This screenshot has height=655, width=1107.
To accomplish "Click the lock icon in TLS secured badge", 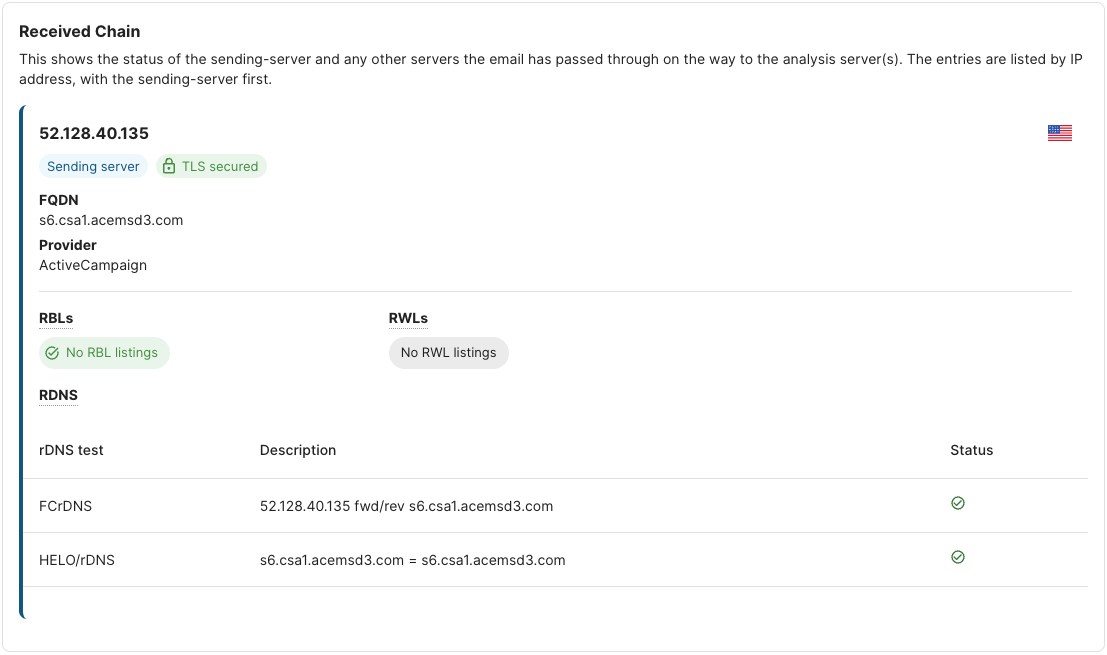I will tap(172, 166).
